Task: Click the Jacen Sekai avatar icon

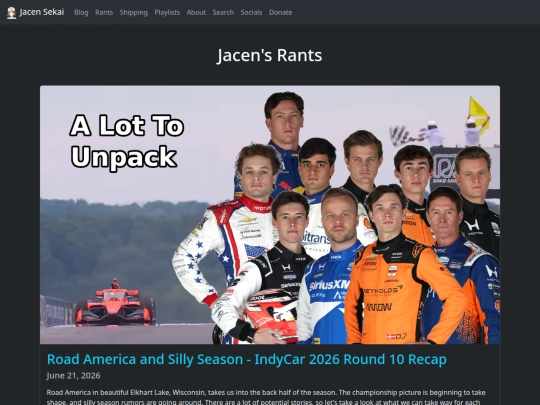Action: [x=11, y=13]
